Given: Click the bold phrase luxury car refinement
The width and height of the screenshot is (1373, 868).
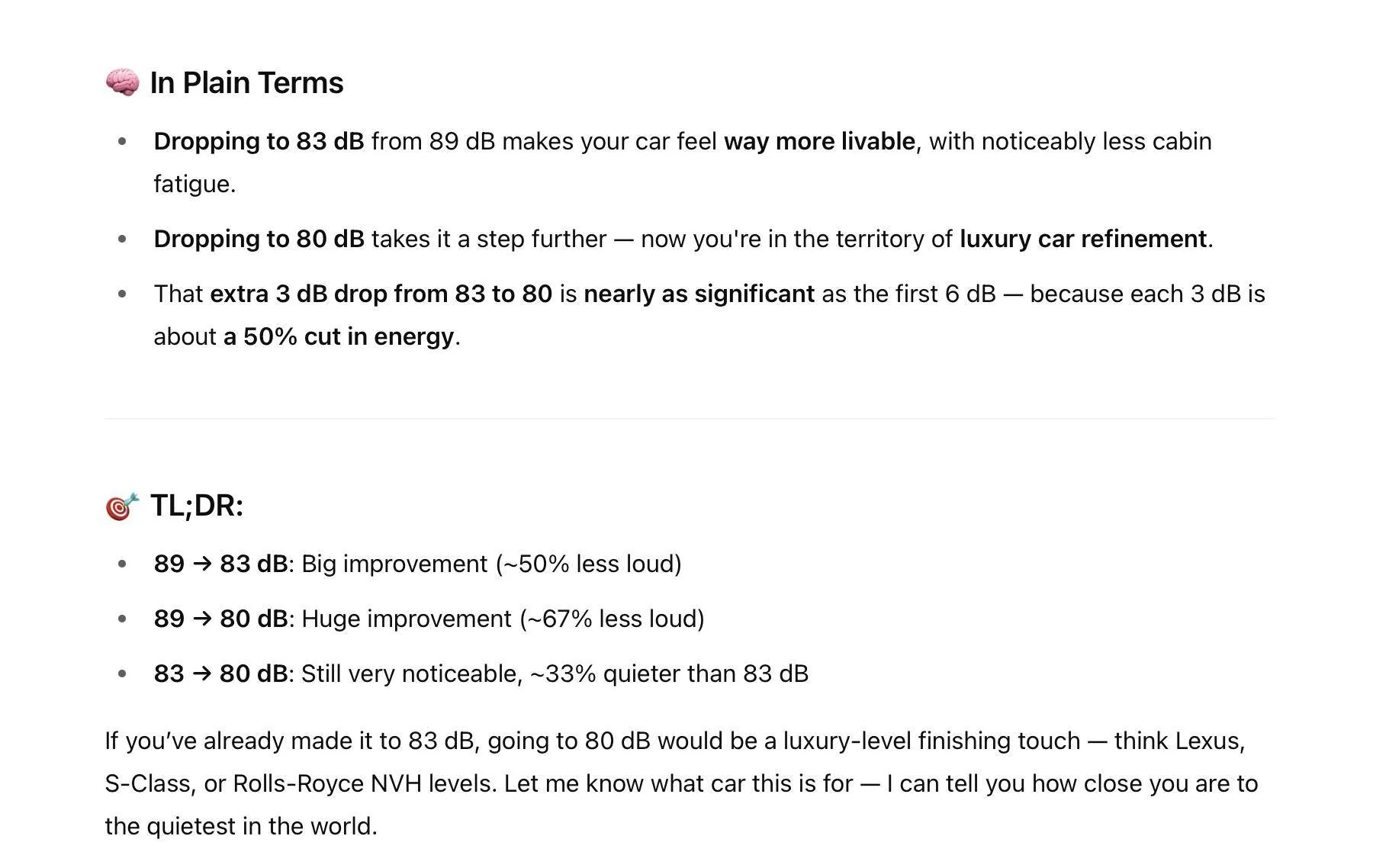Looking at the screenshot, I should [x=1083, y=239].
